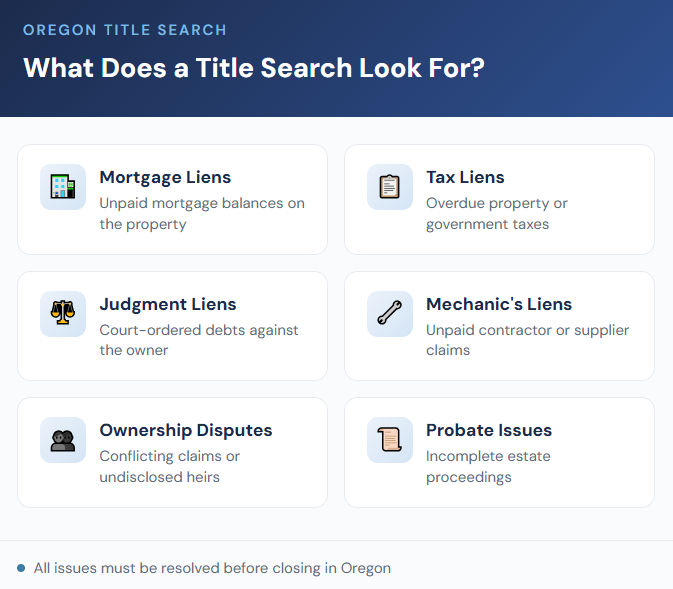The width and height of the screenshot is (673, 589).
Task: Click the Probate Issues heading
Action: [489, 430]
